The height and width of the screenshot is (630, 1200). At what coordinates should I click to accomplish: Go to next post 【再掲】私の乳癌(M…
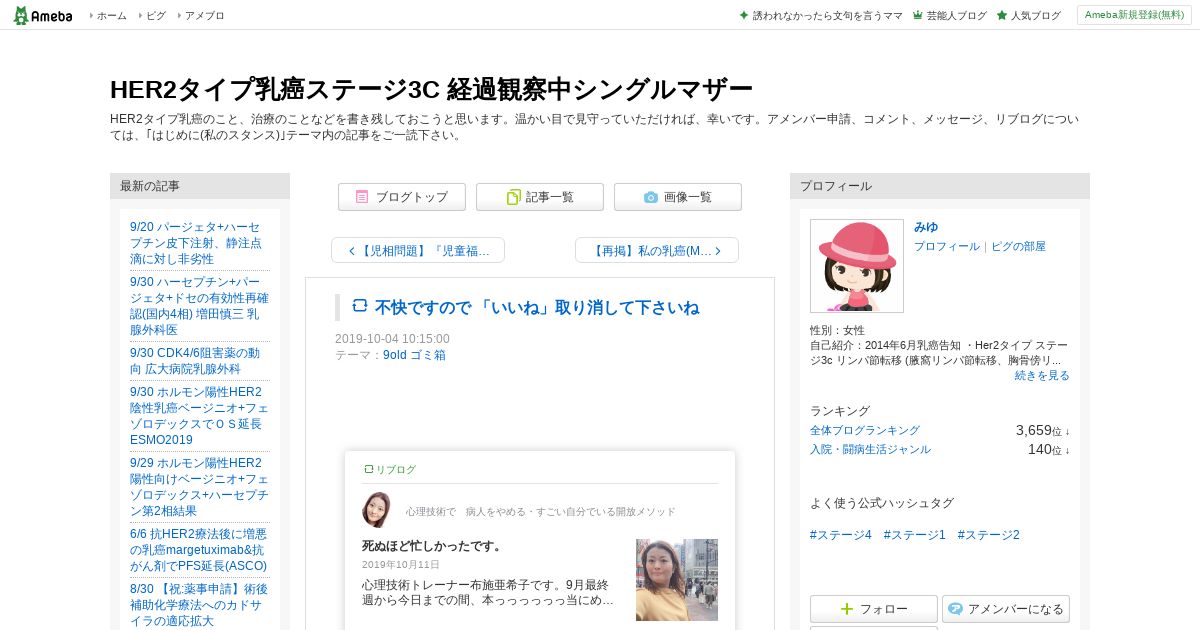(657, 250)
